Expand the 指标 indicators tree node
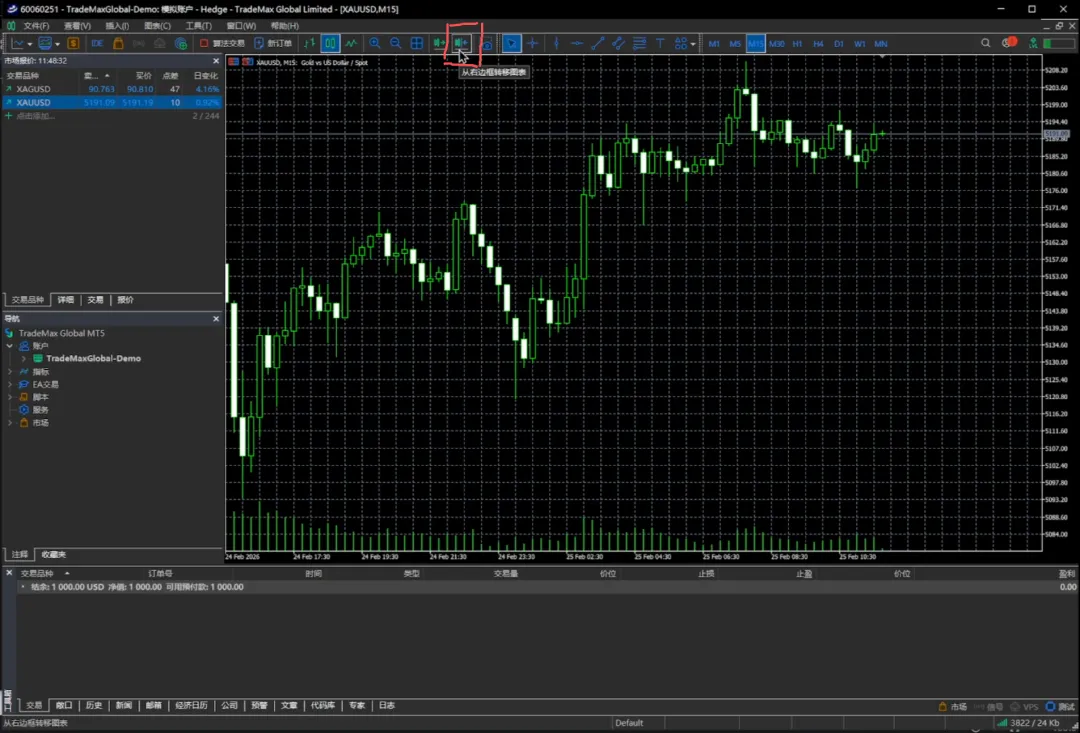Image resolution: width=1080 pixels, height=733 pixels. [10, 371]
